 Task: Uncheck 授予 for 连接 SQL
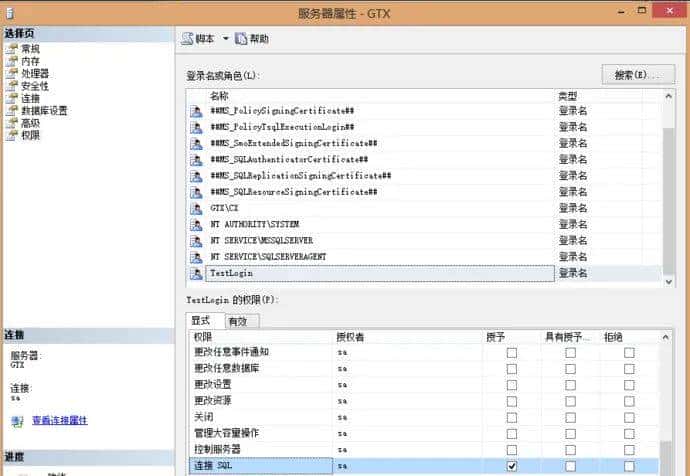(x=512, y=466)
